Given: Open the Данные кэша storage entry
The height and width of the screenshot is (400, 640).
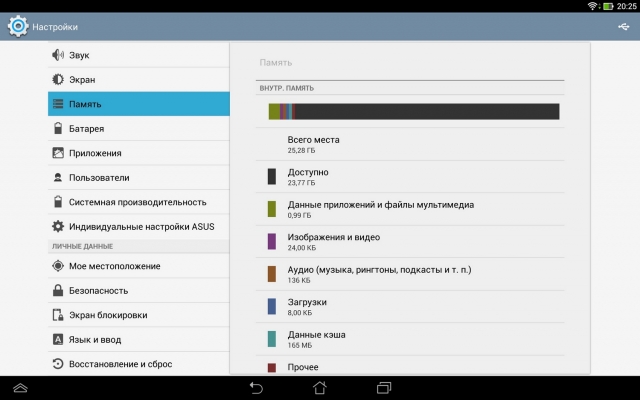Looking at the screenshot, I should click(x=410, y=339).
